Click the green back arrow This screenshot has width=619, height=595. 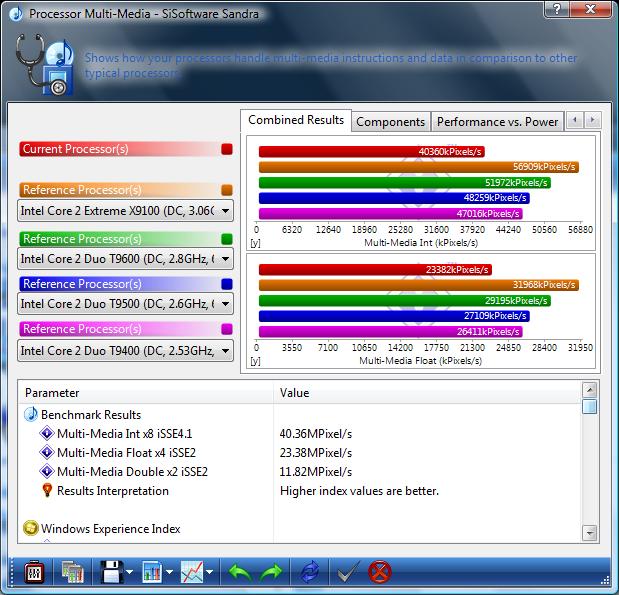click(x=240, y=572)
